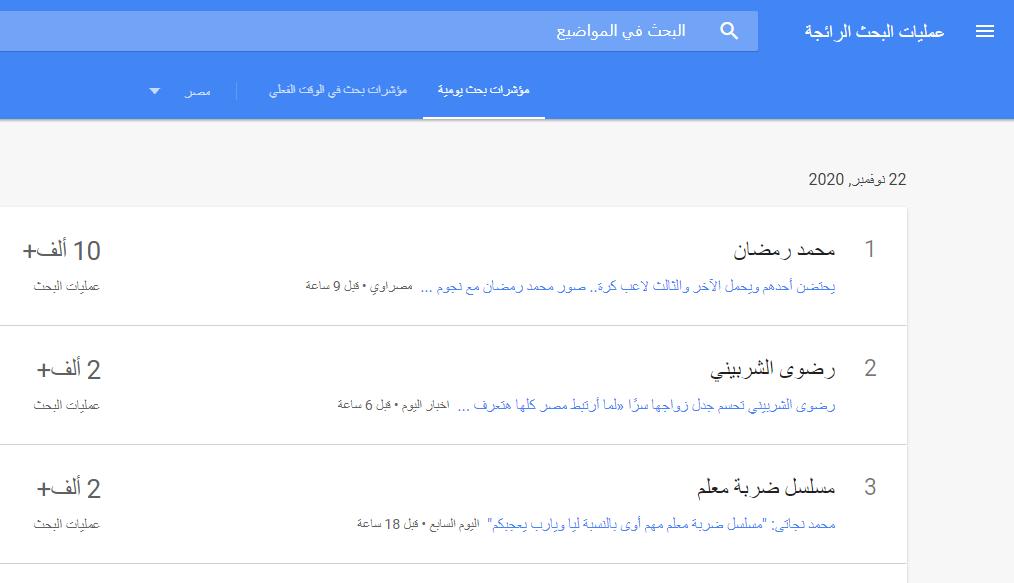
Task: Open trend رضوى الشربيني
Action: pos(773,369)
